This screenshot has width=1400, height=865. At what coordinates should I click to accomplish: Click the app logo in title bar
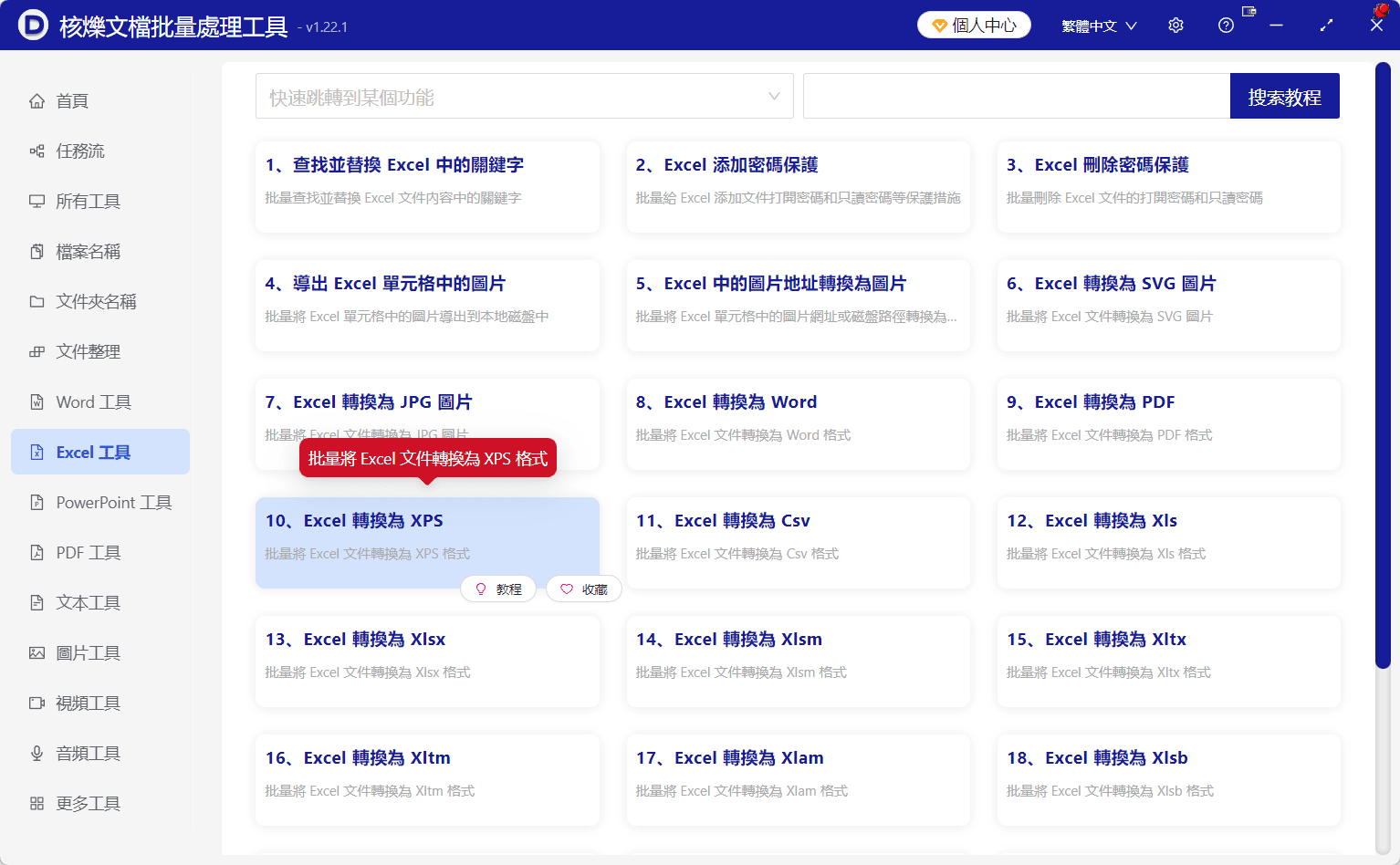[x=34, y=26]
